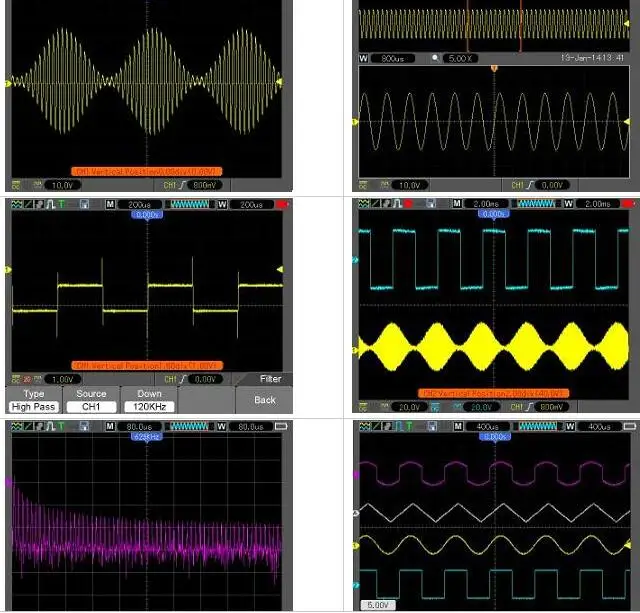Click the Back softkey in filter menu
Image resolution: width=640 pixels, height=613 pixels.
coord(264,400)
